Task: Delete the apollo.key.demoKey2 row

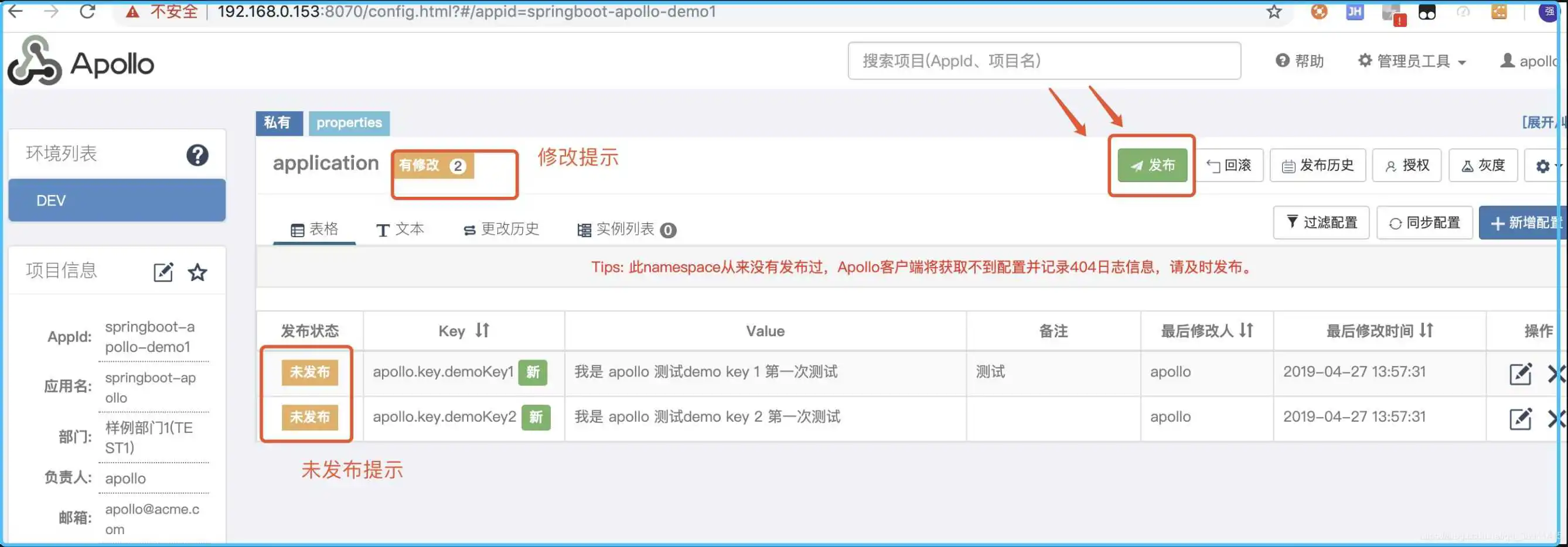Action: point(1556,419)
